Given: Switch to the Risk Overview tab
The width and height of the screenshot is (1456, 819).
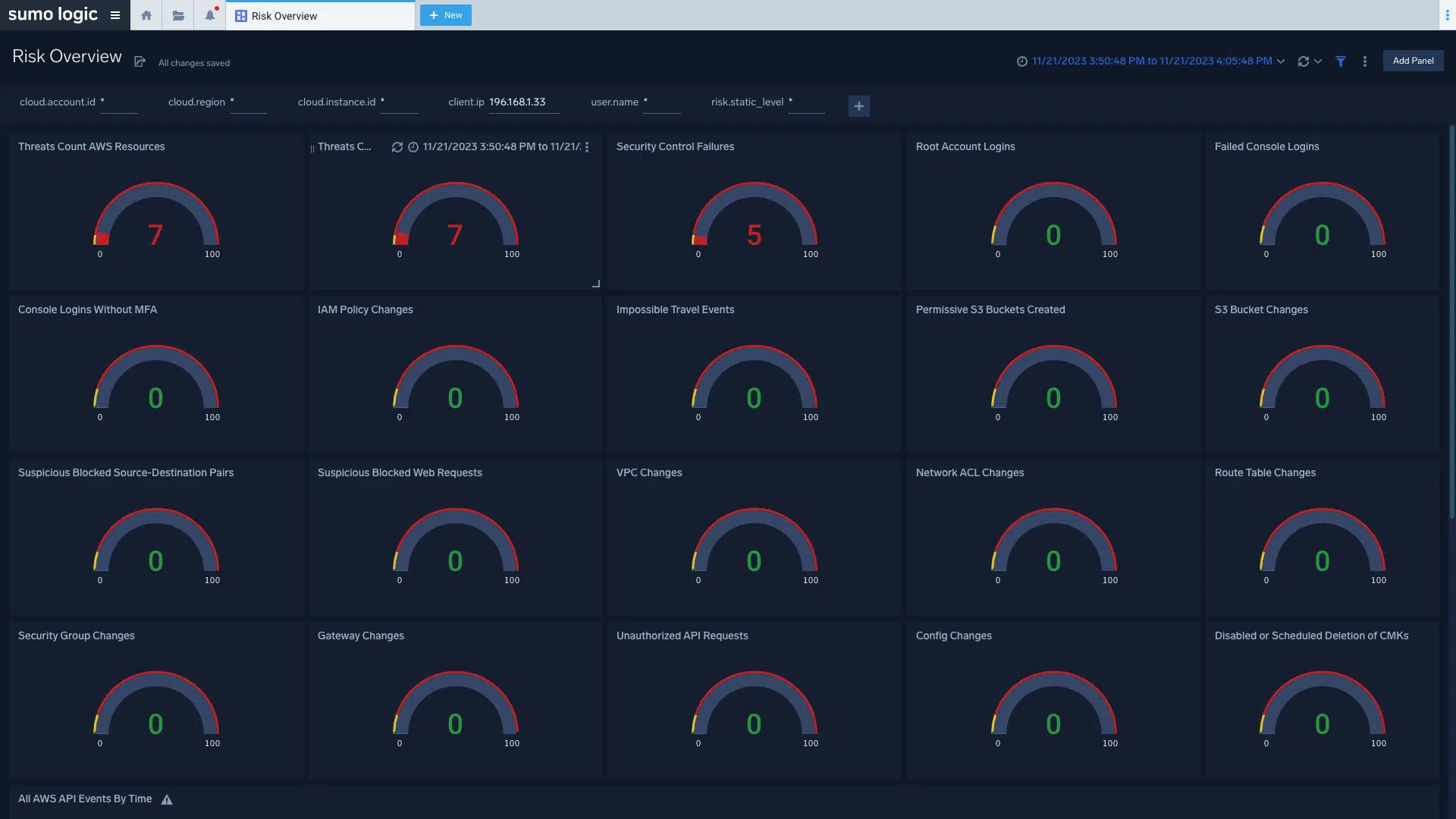Looking at the screenshot, I should point(284,16).
